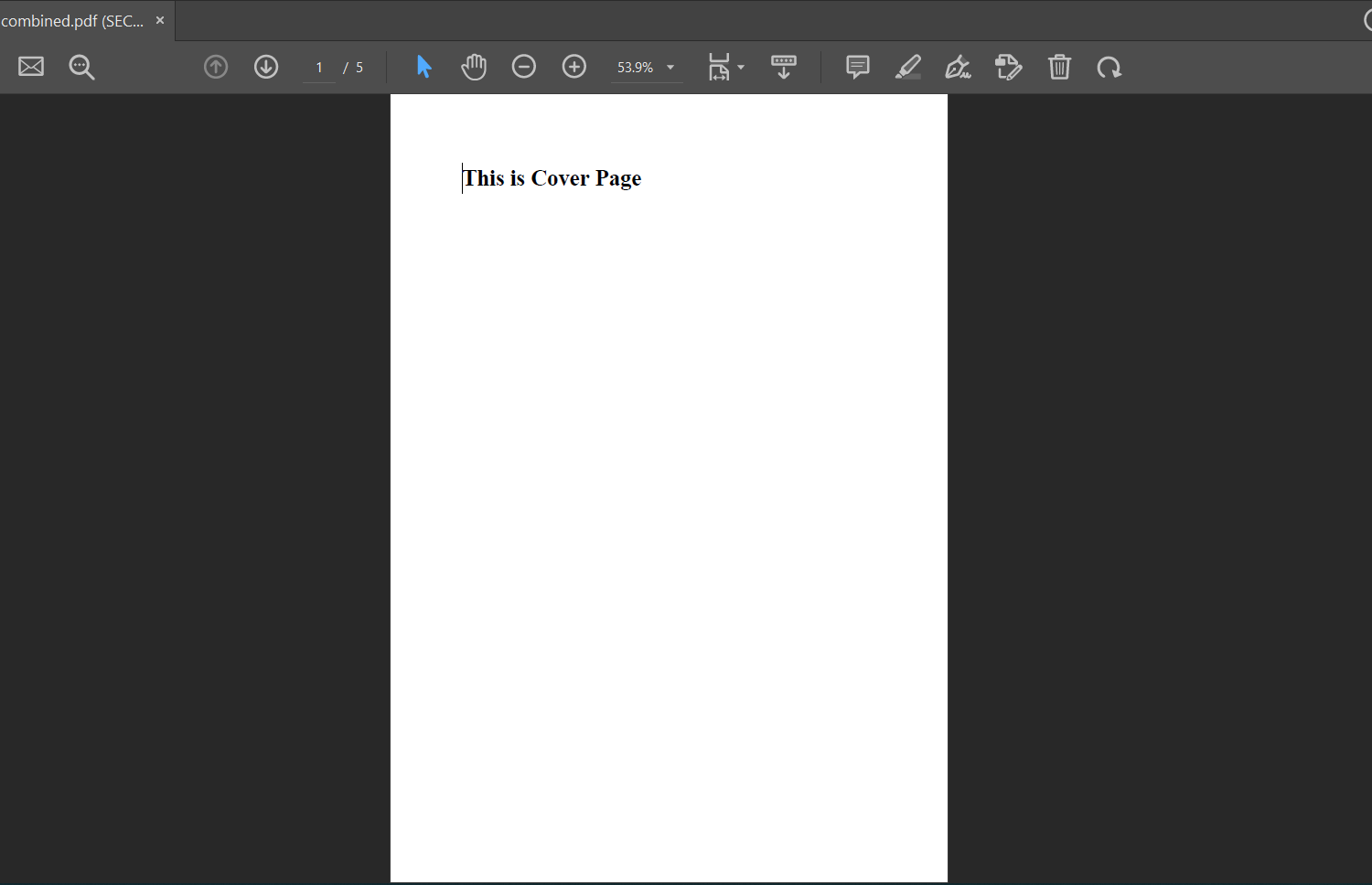This screenshot has height=885, width=1372.
Task: Click the stamp edit tool icon
Action: [1008, 67]
